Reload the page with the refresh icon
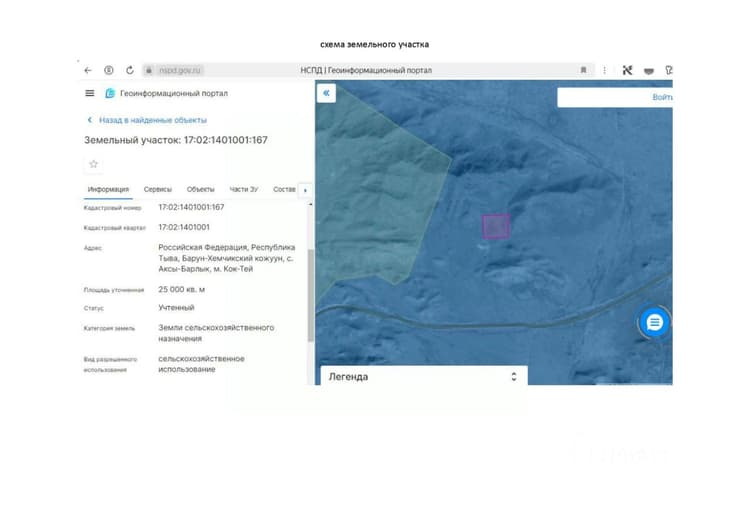This screenshot has width=750, height=530. point(130,70)
